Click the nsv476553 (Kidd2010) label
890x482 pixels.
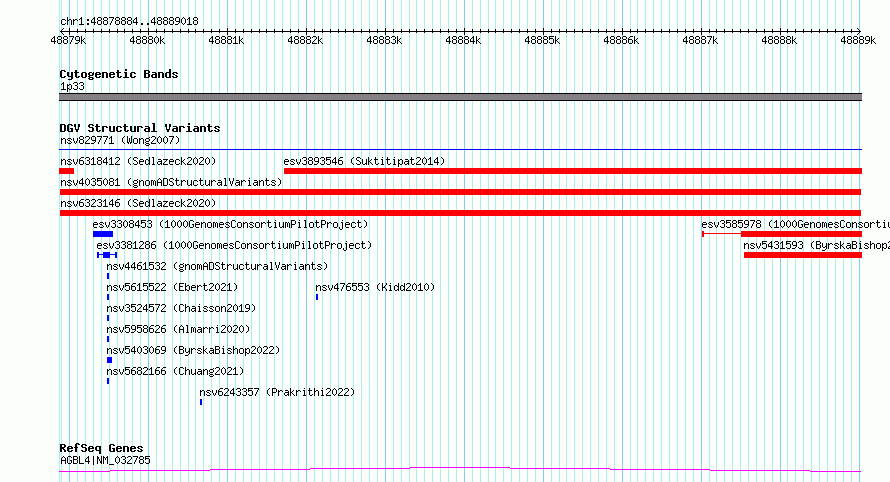pyautogui.click(x=375, y=287)
